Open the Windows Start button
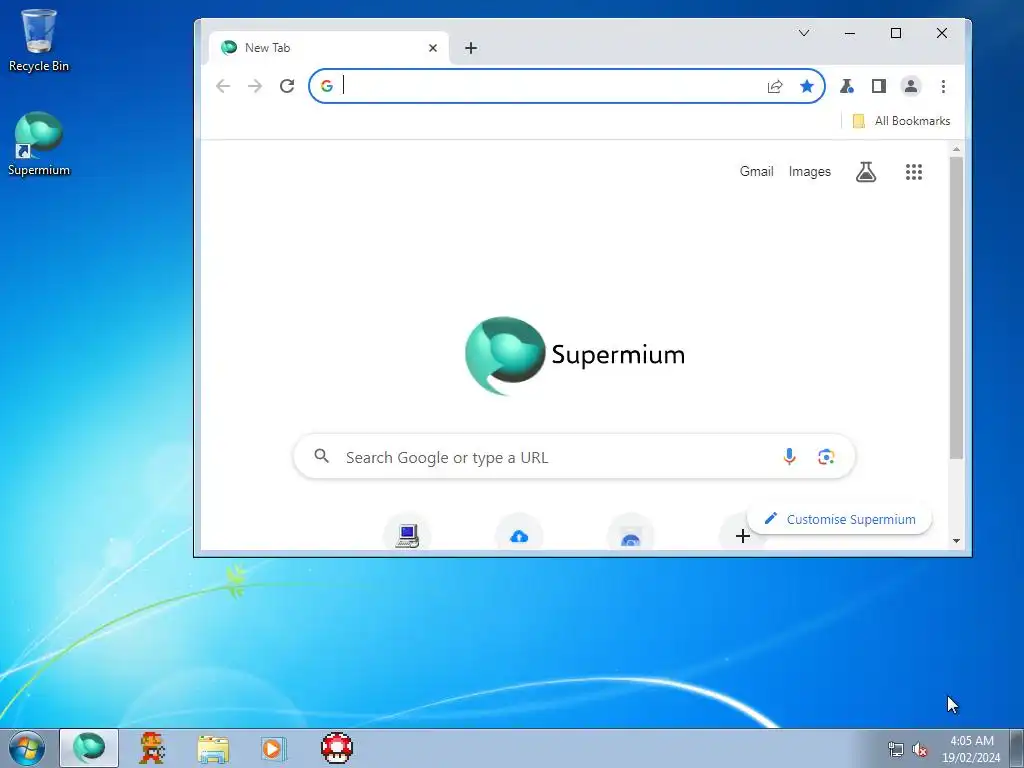 [27, 748]
